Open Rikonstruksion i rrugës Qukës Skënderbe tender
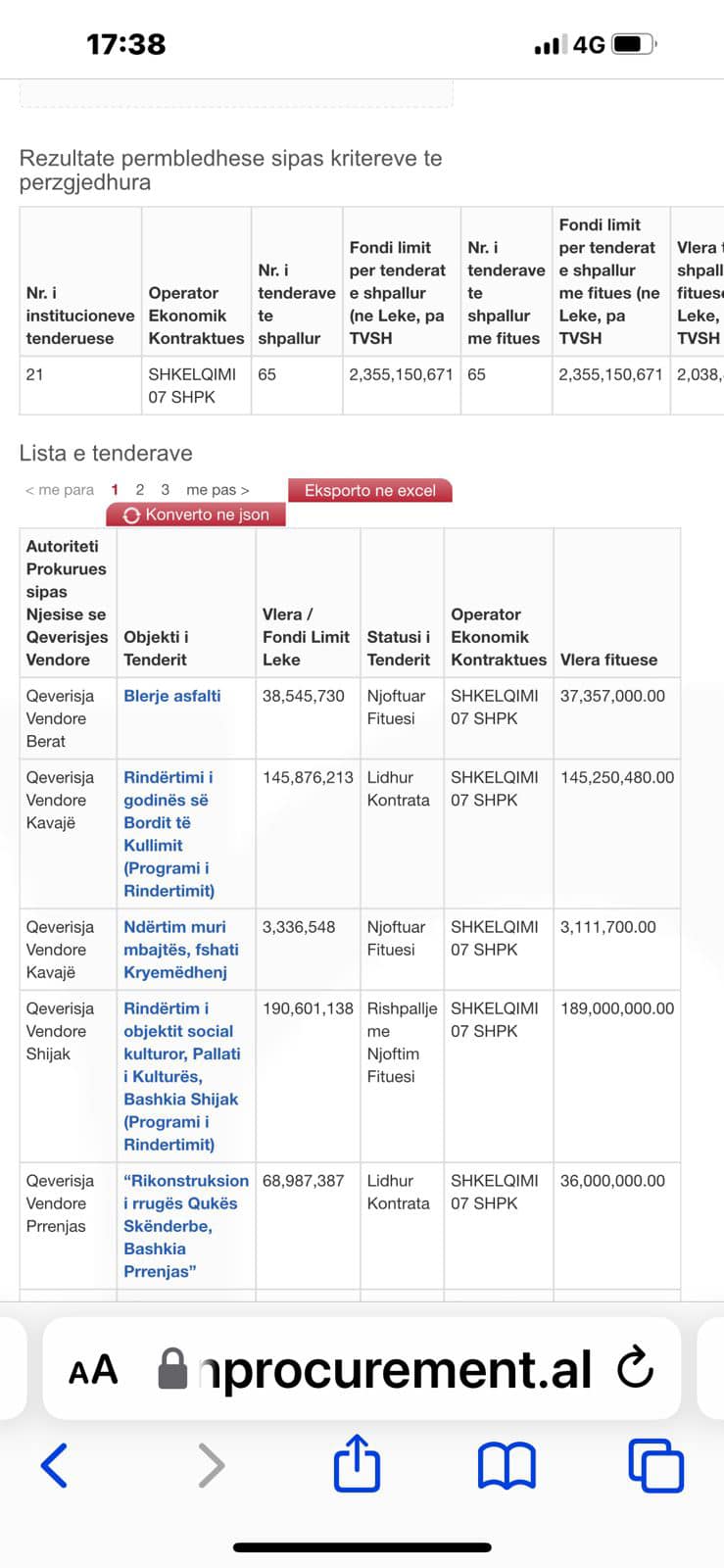This screenshot has width=724, height=1568. [185, 1226]
